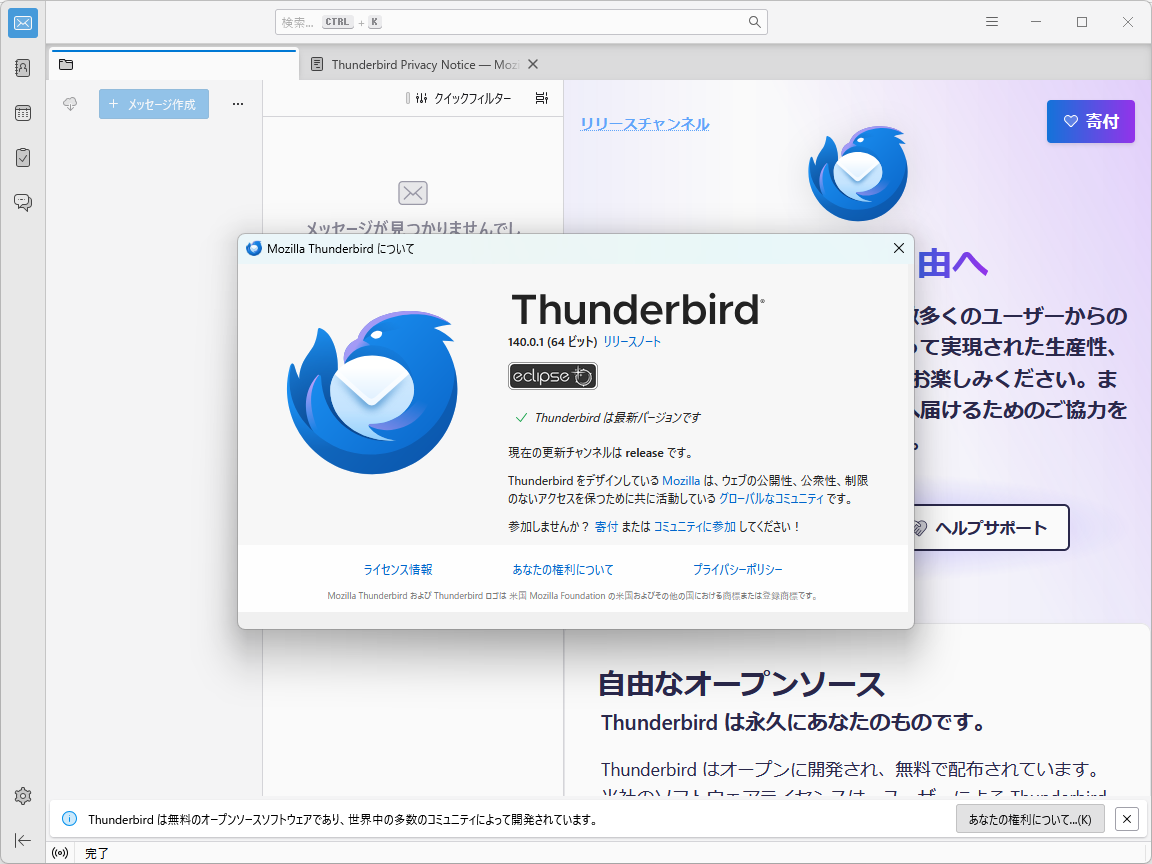The height and width of the screenshot is (864, 1152).
Task: Click inside the search field
Action: [x=520, y=21]
